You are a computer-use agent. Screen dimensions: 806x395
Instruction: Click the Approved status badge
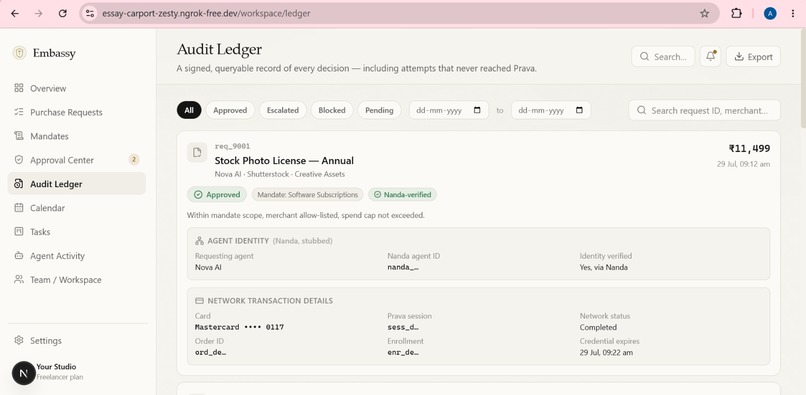click(x=217, y=194)
